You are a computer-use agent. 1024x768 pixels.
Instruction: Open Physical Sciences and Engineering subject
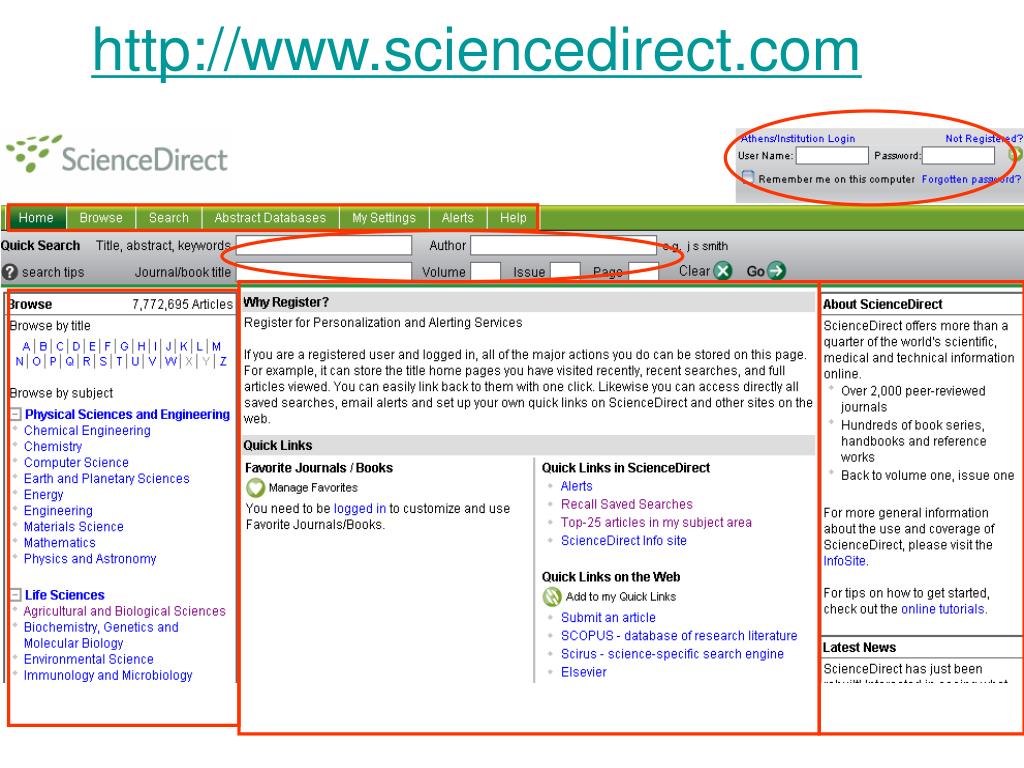coord(127,414)
